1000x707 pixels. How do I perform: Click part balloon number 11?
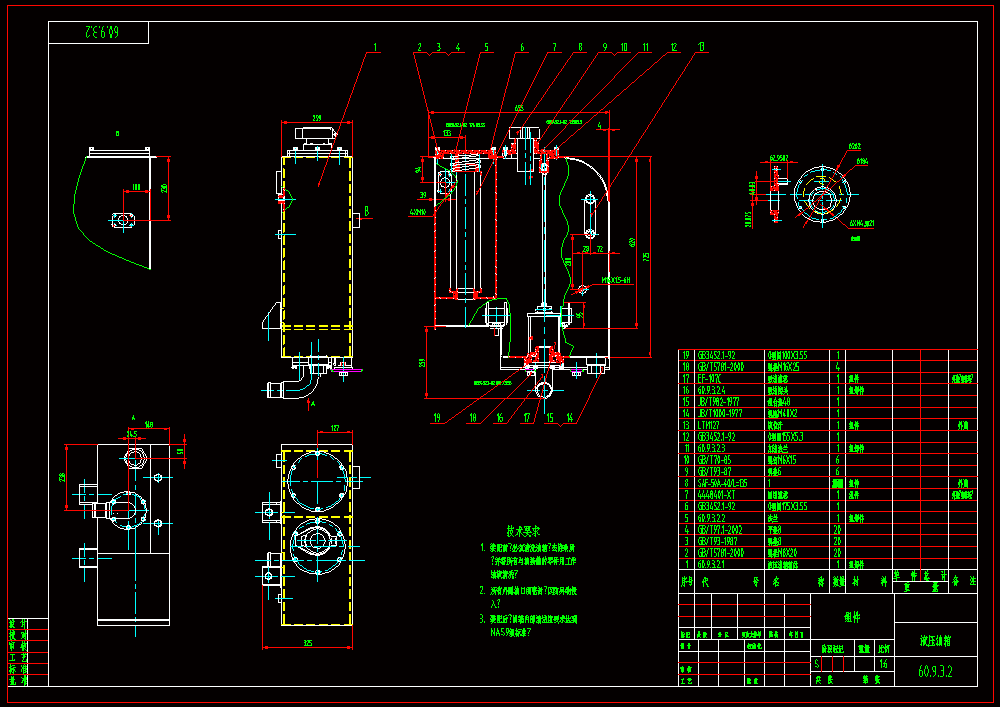click(x=645, y=47)
